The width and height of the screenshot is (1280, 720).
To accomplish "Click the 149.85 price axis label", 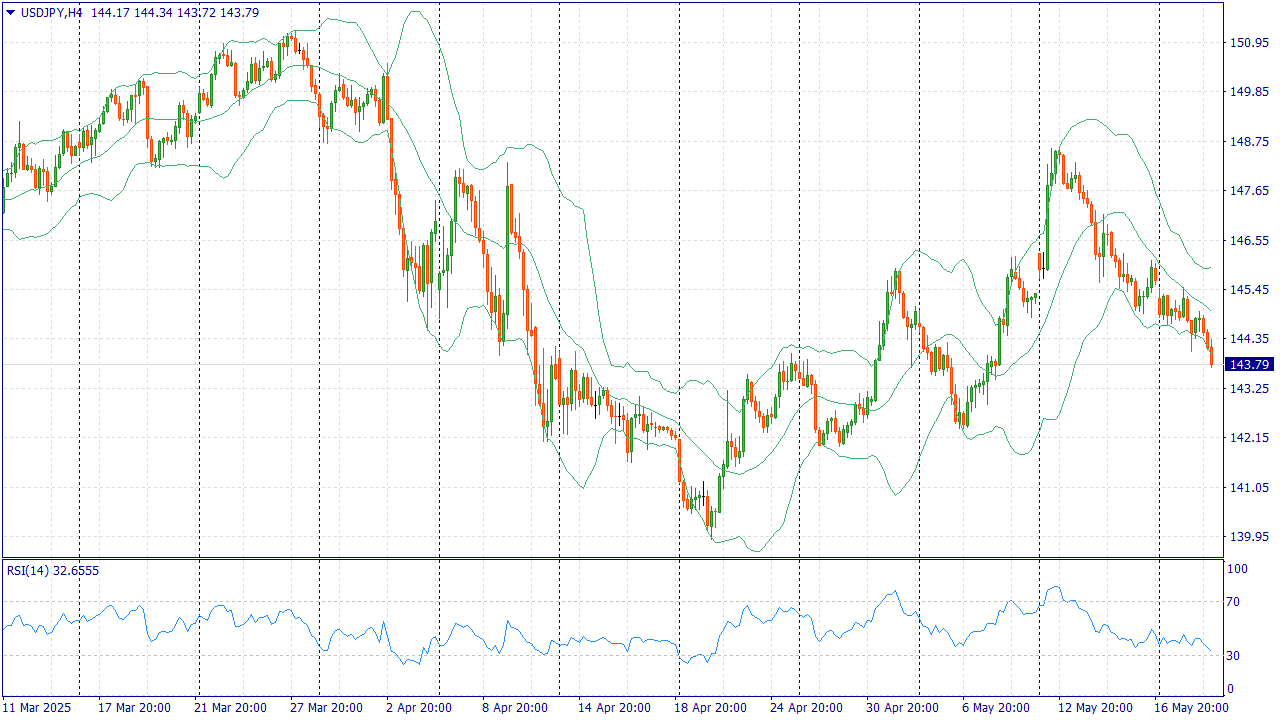I will coord(1249,92).
